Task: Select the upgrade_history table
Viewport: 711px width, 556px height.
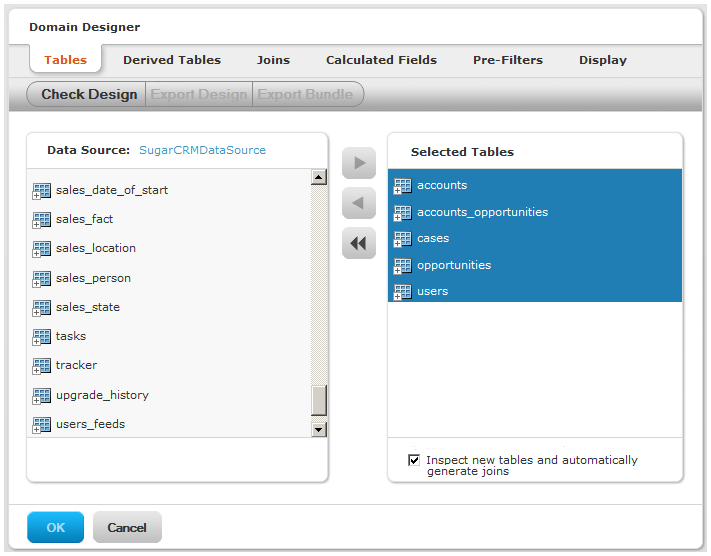Action: pos(102,395)
